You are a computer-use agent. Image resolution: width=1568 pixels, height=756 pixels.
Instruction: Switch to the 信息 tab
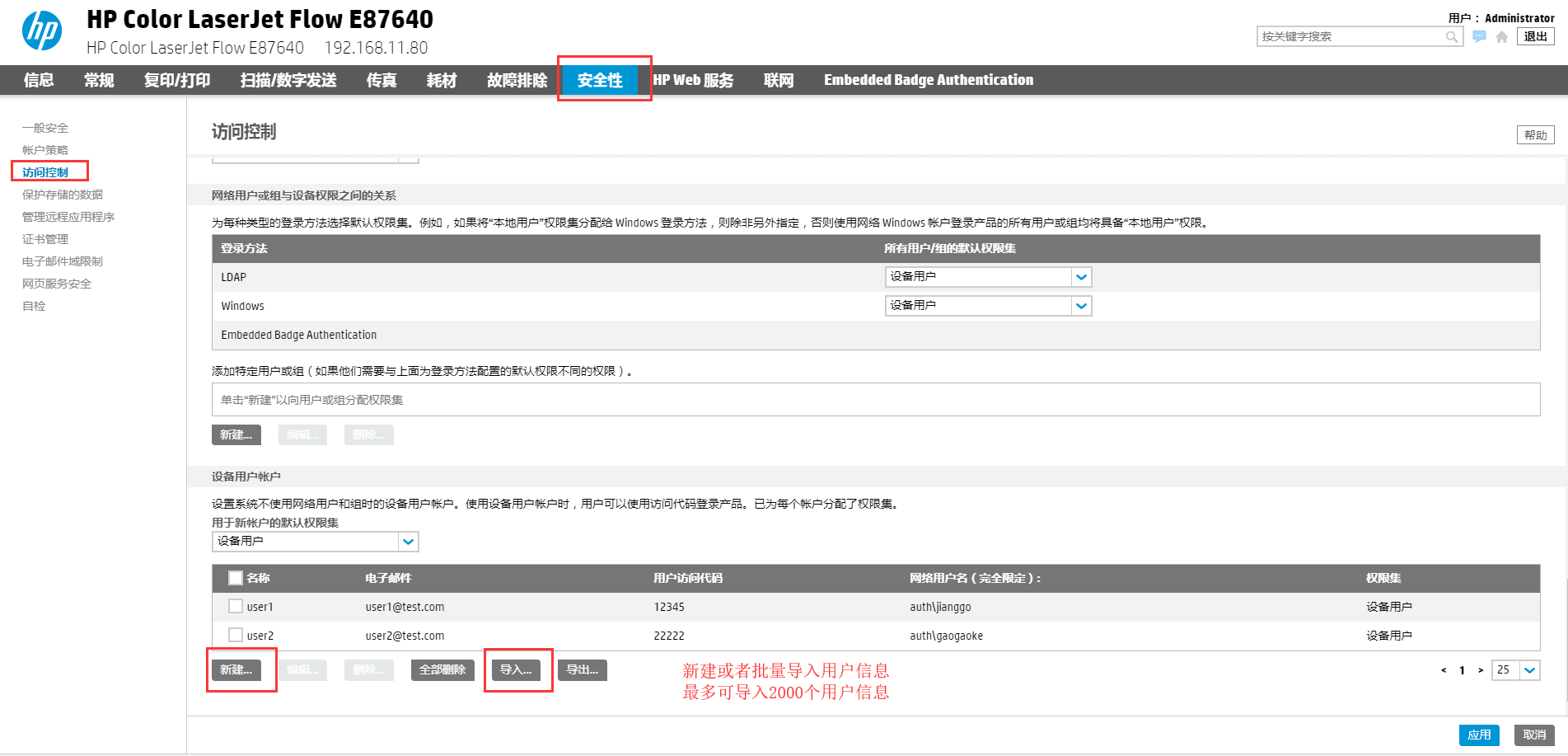[39, 80]
